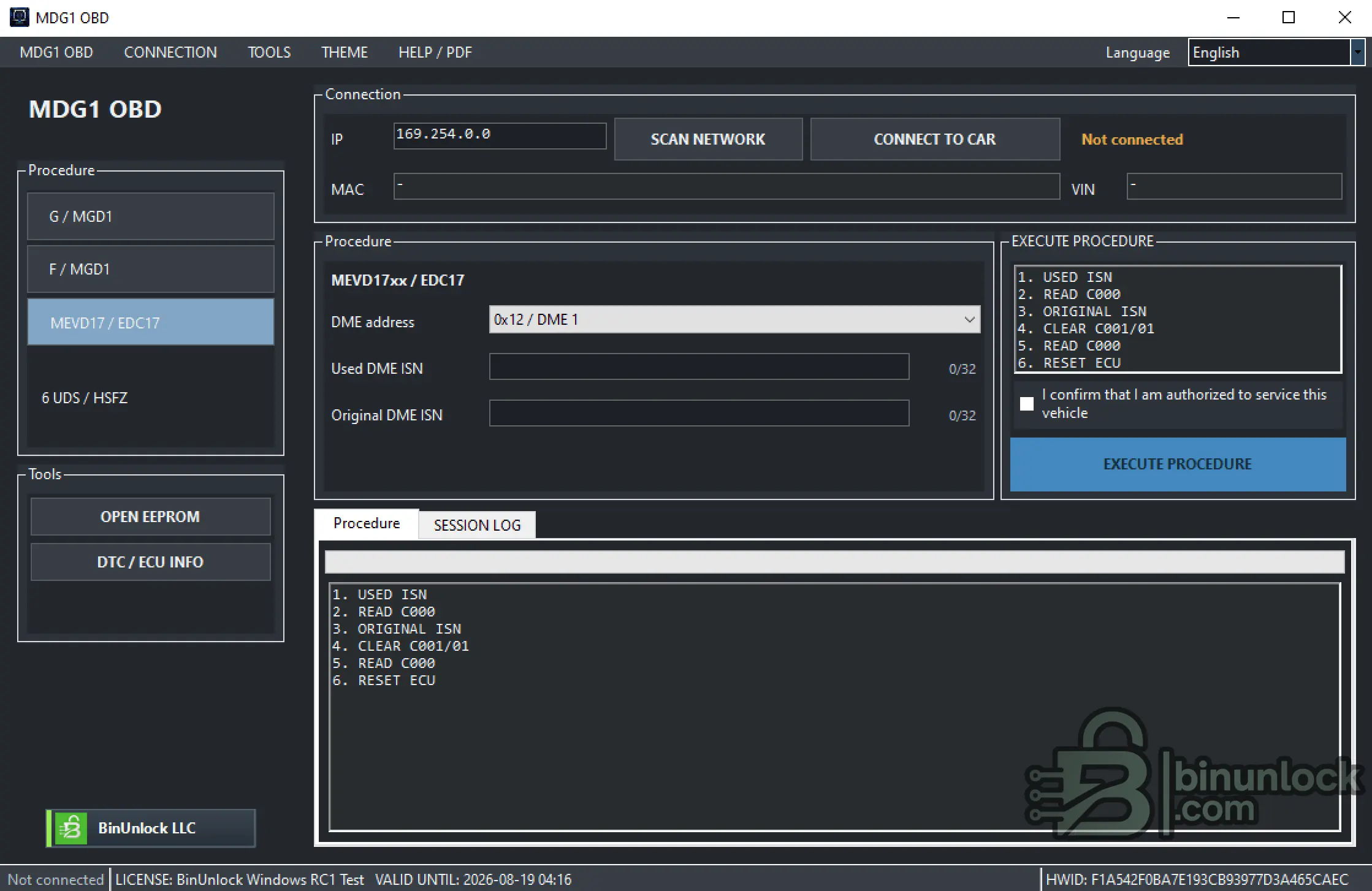Open the EEPROM tool

150,517
